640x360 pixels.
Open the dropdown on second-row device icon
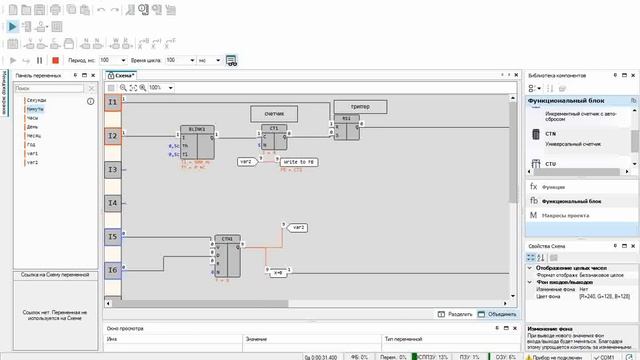pos(47,27)
